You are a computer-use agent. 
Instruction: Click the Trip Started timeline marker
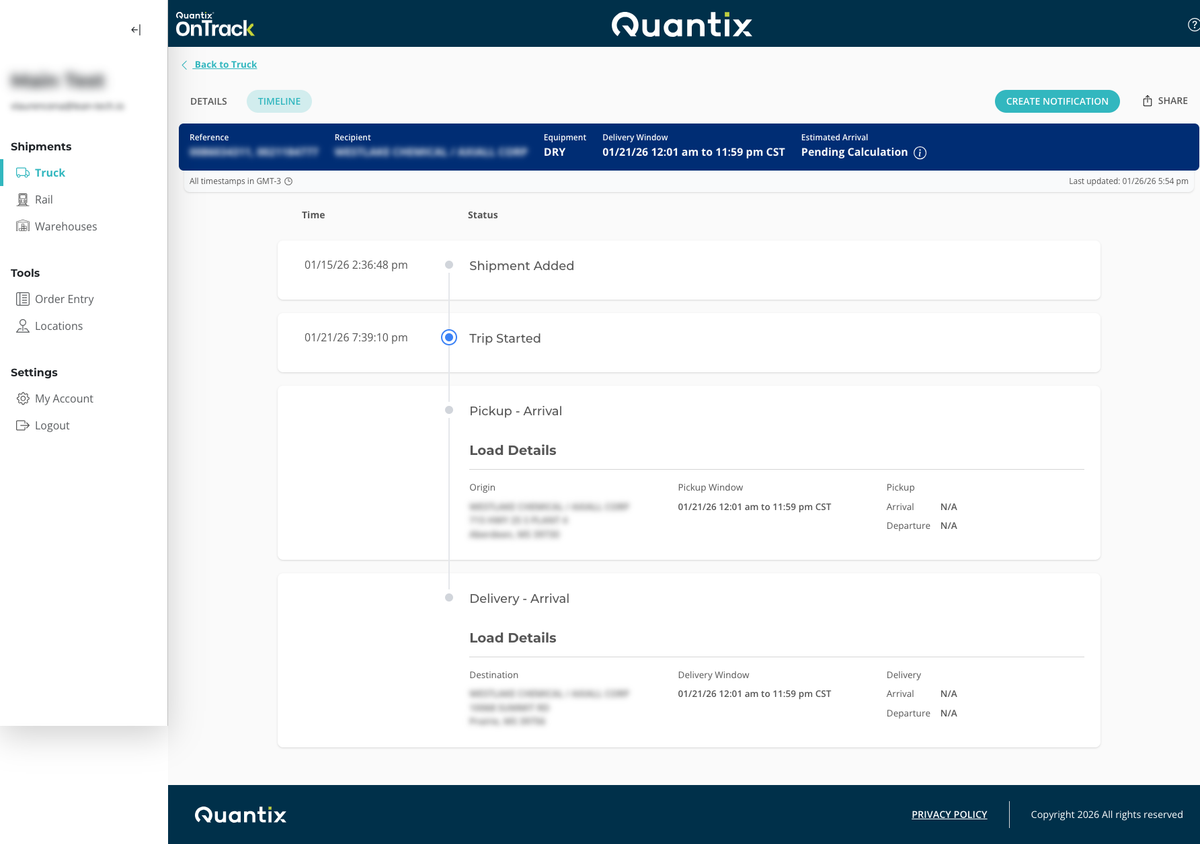449,338
